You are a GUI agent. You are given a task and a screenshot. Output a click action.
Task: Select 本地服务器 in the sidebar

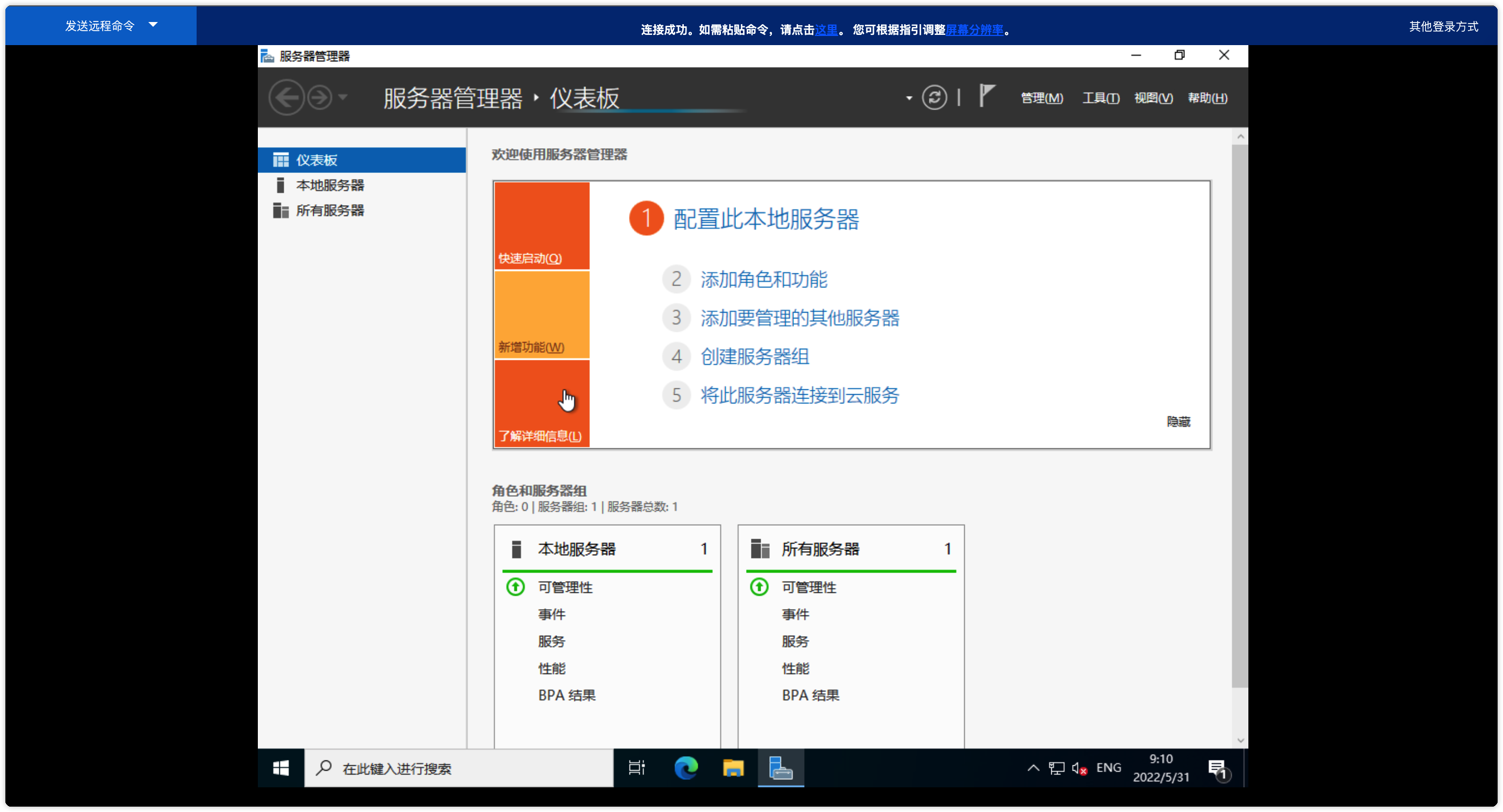coord(330,185)
